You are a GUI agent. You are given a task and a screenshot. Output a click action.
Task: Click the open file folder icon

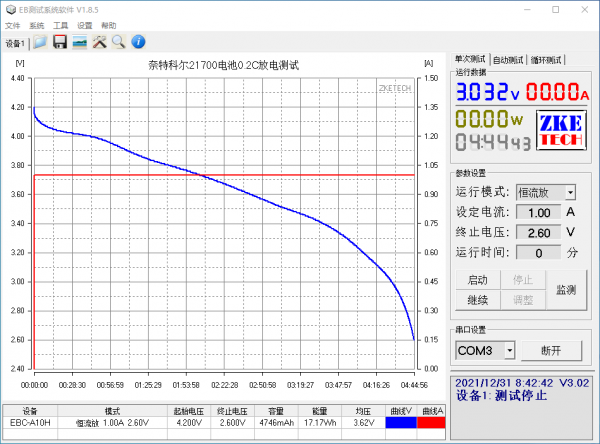40,42
